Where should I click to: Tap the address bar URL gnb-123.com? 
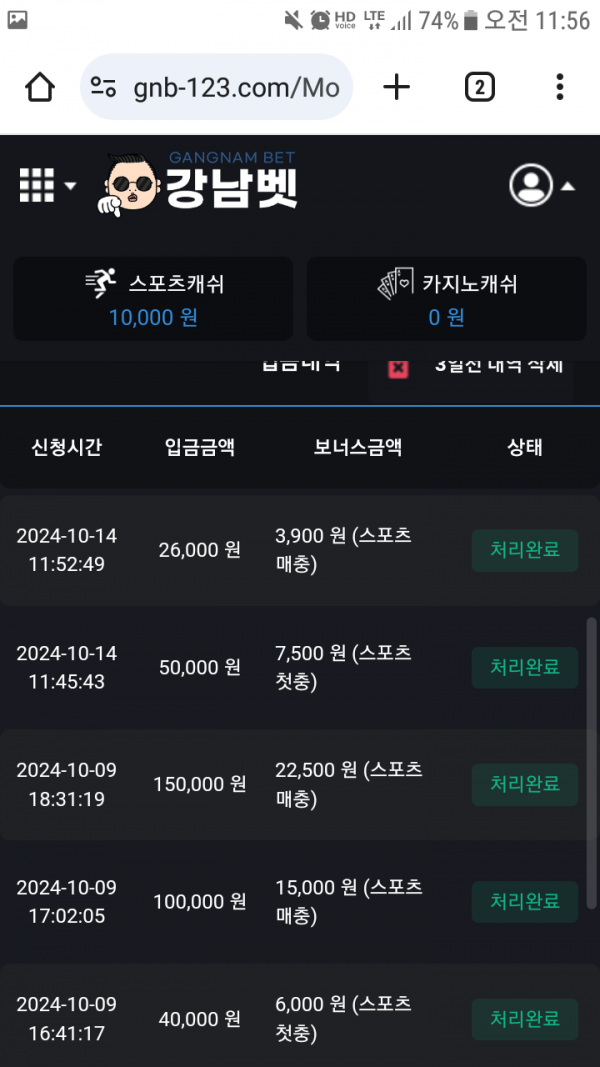(236, 88)
